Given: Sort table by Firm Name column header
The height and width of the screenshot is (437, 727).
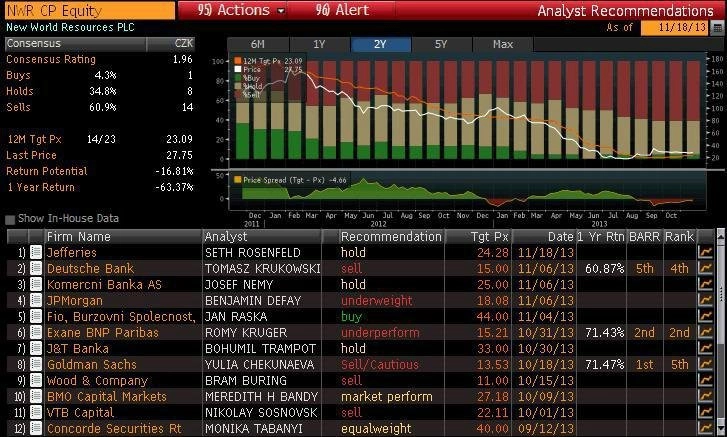Looking at the screenshot, I should pos(123,237).
